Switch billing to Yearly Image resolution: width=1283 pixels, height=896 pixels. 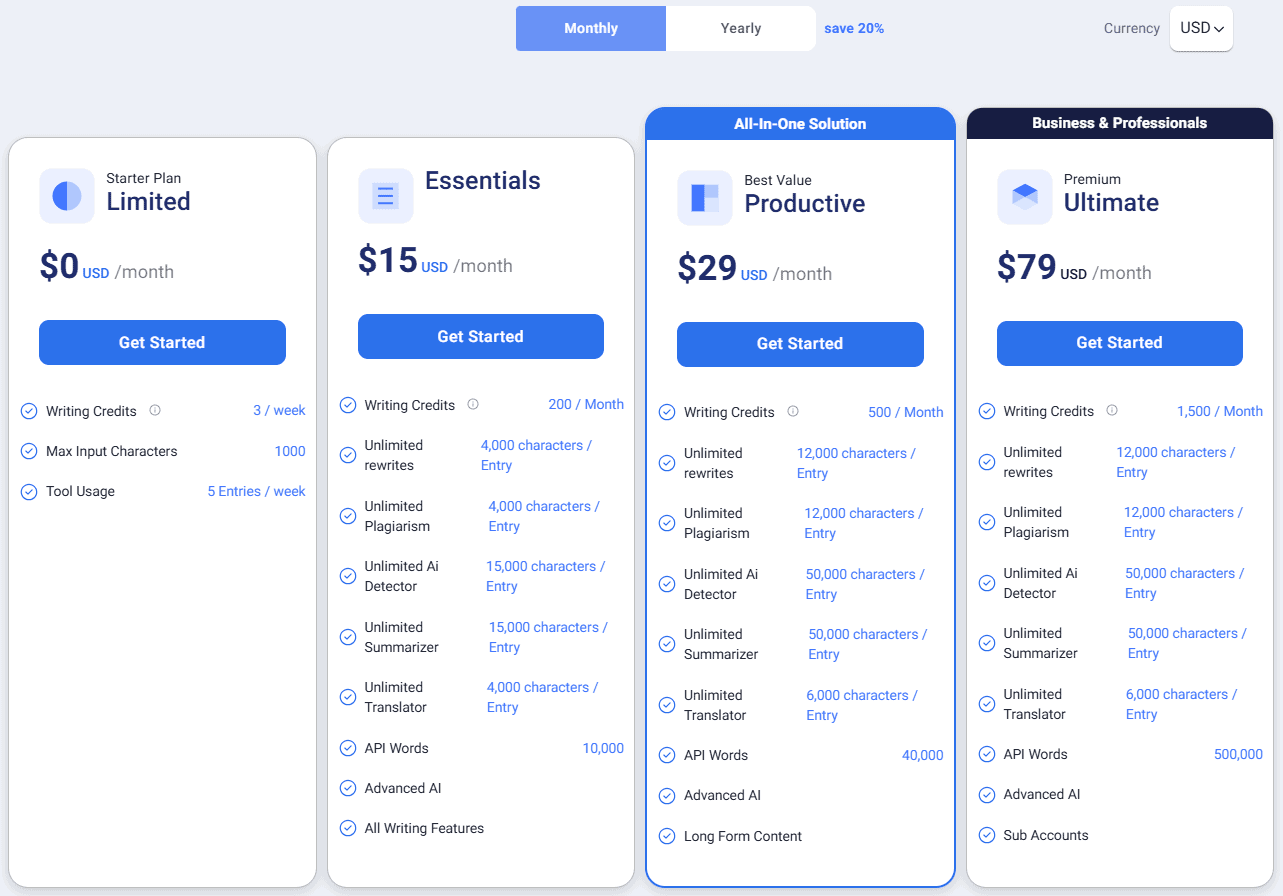click(x=741, y=28)
